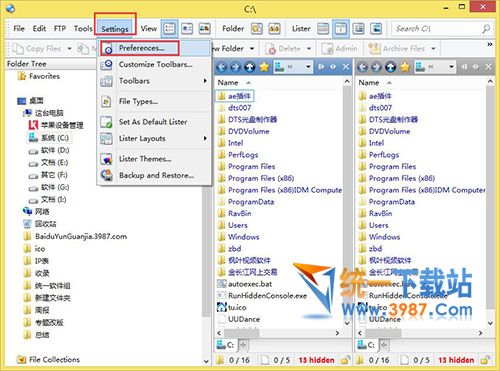Open the Tools menu

pos(83,29)
